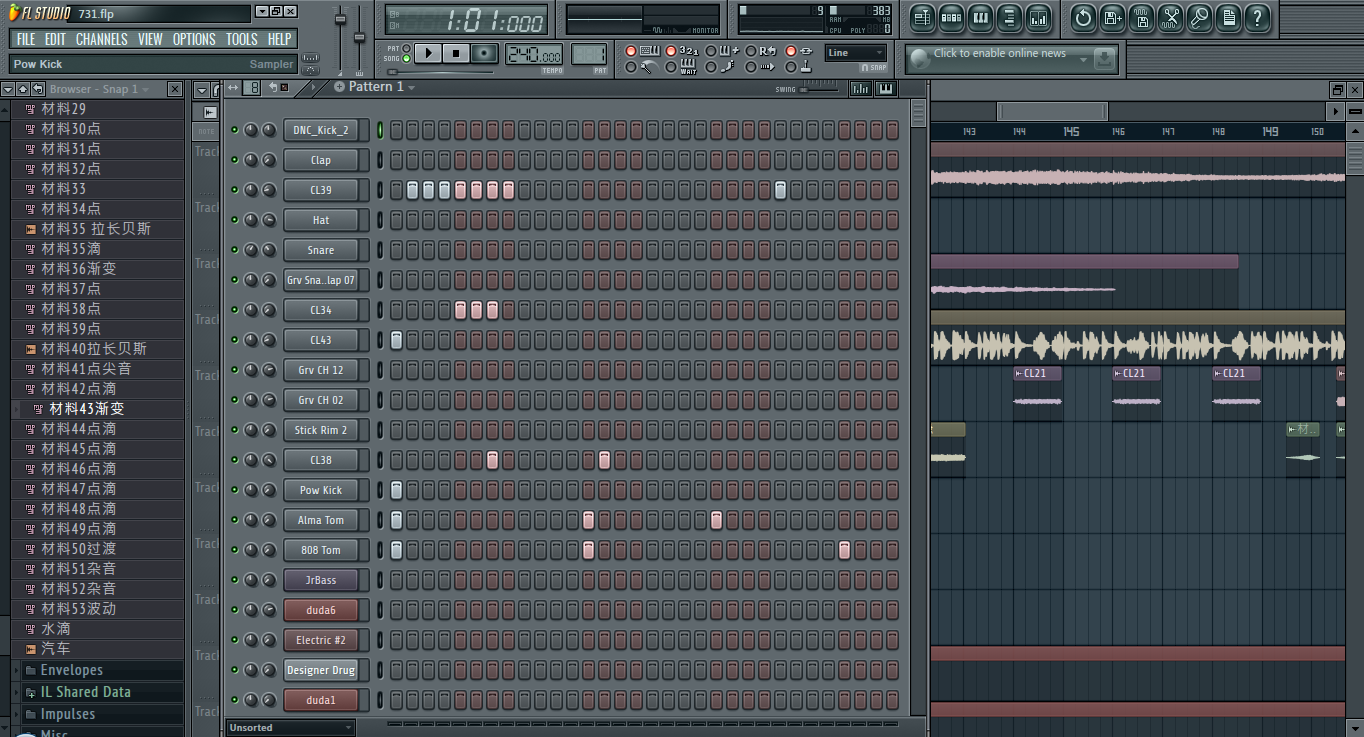Show the browser via its toolbar icon
1364x737 pixels.
[1009, 17]
